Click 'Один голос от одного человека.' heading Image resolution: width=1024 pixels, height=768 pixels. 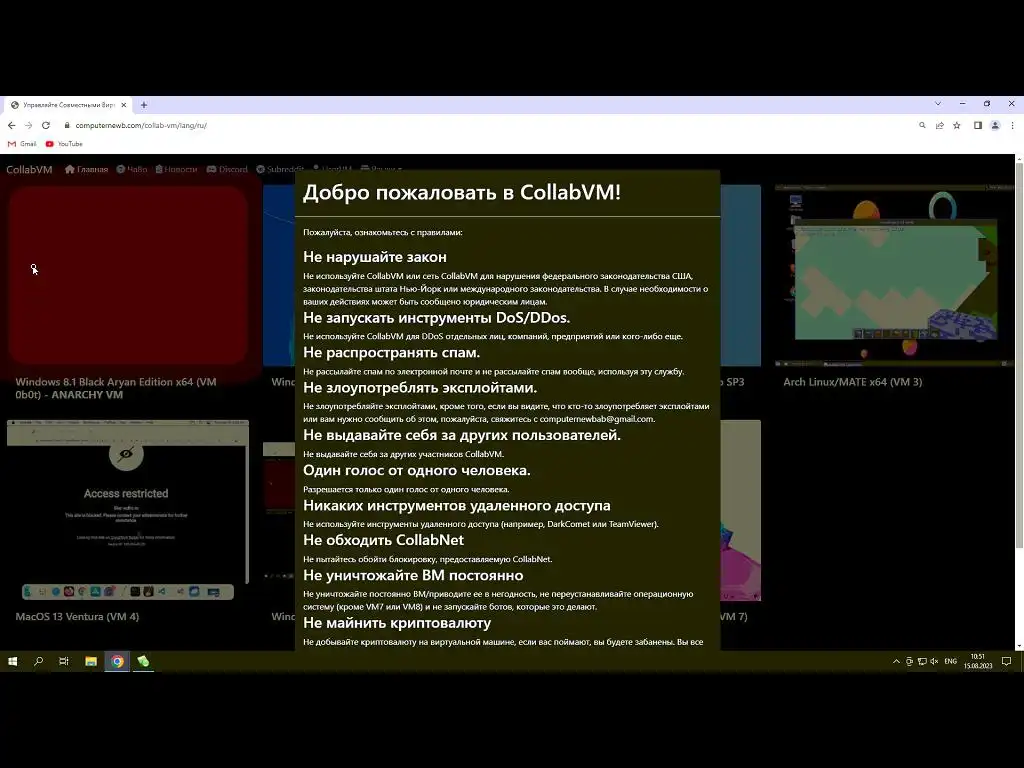[417, 470]
